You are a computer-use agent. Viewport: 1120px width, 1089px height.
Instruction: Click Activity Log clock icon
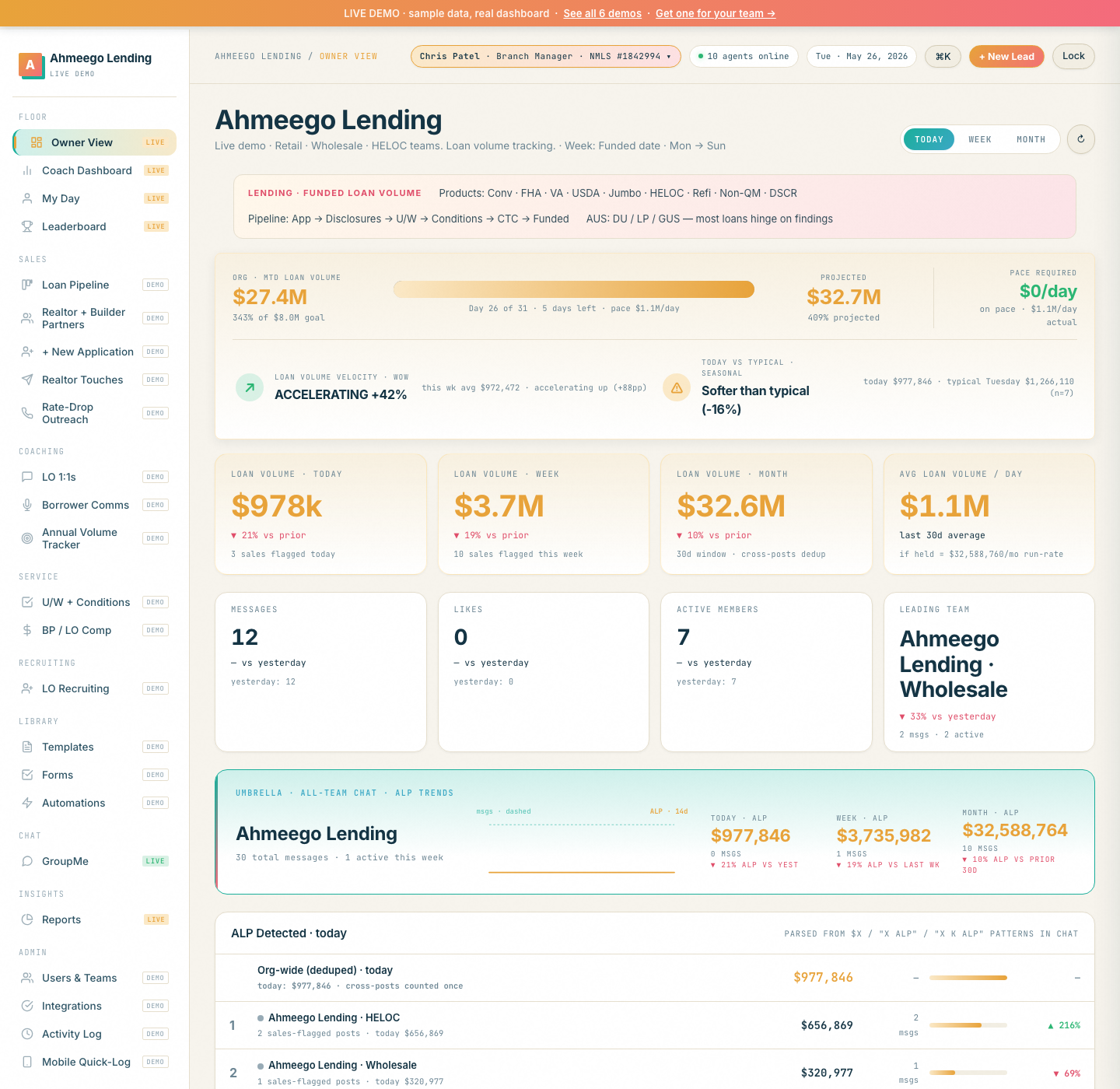click(27, 1034)
